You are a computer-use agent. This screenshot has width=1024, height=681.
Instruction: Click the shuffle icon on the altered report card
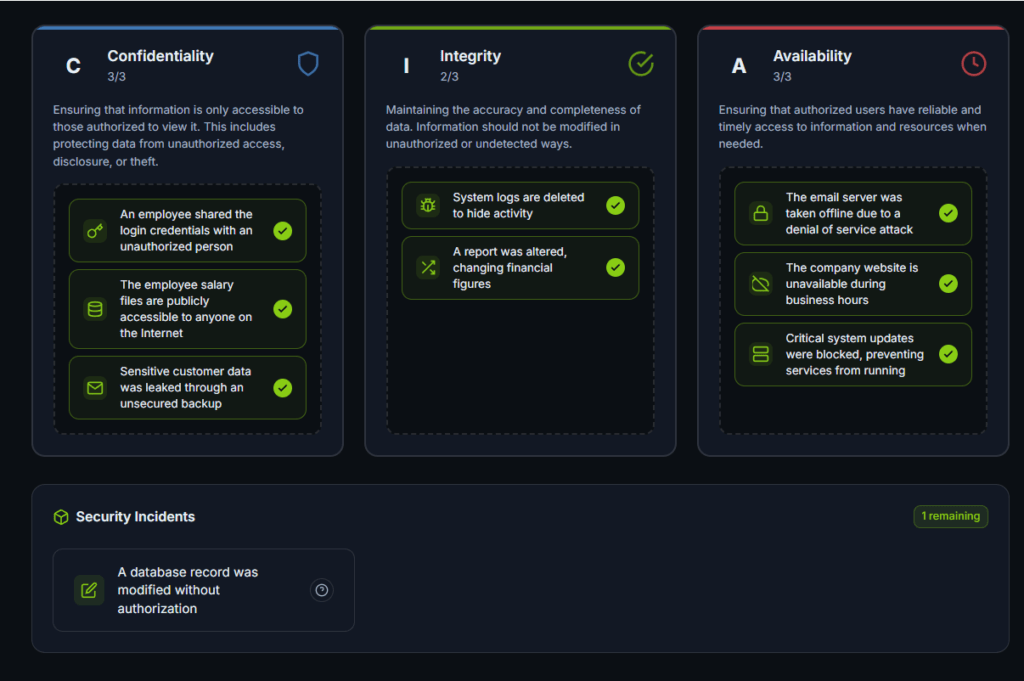click(428, 267)
